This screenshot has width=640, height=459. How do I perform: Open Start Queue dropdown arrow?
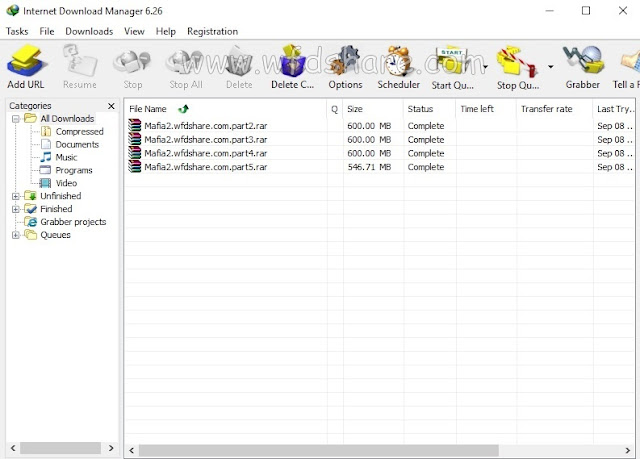485,67
